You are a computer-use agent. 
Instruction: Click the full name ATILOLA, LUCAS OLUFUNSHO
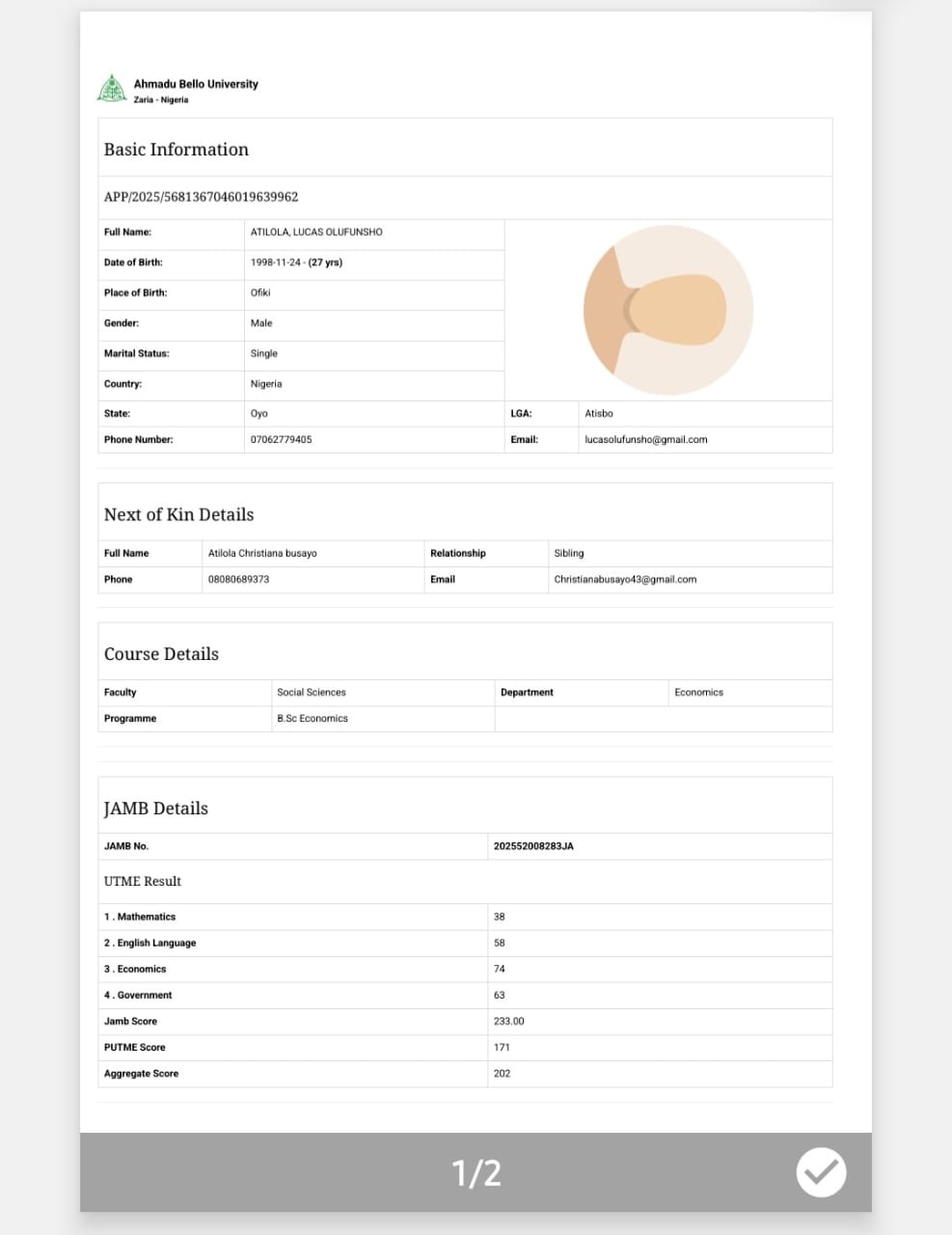(x=316, y=233)
